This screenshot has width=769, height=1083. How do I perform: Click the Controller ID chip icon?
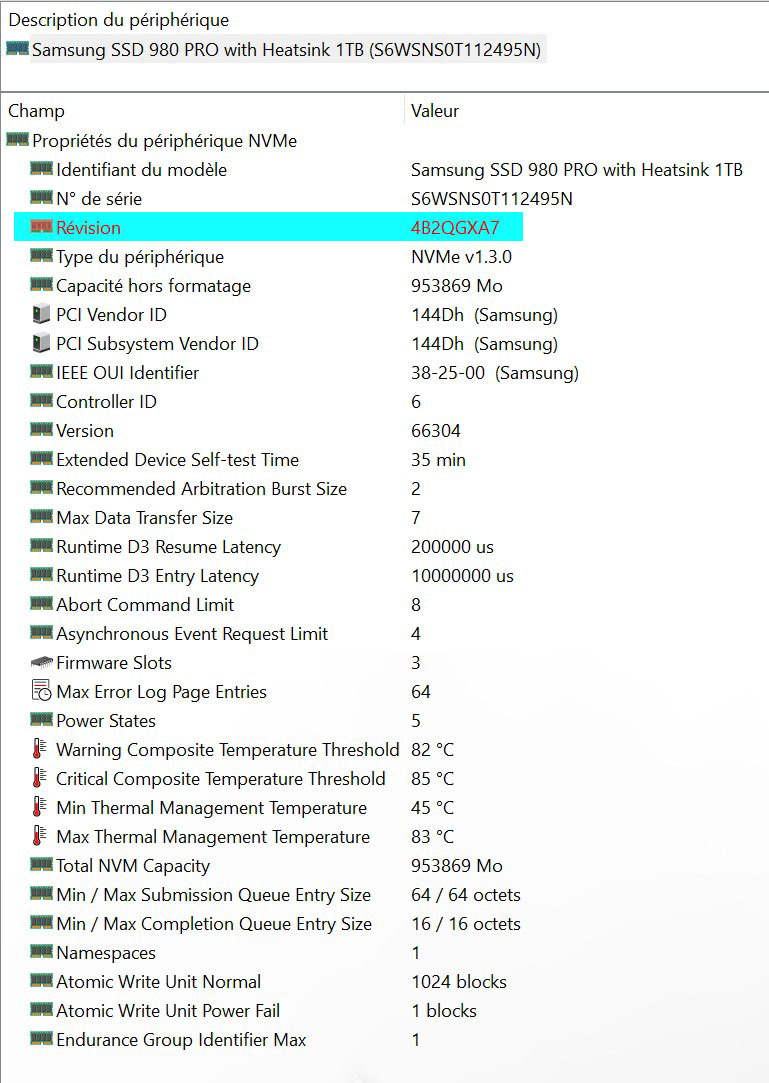(x=41, y=401)
